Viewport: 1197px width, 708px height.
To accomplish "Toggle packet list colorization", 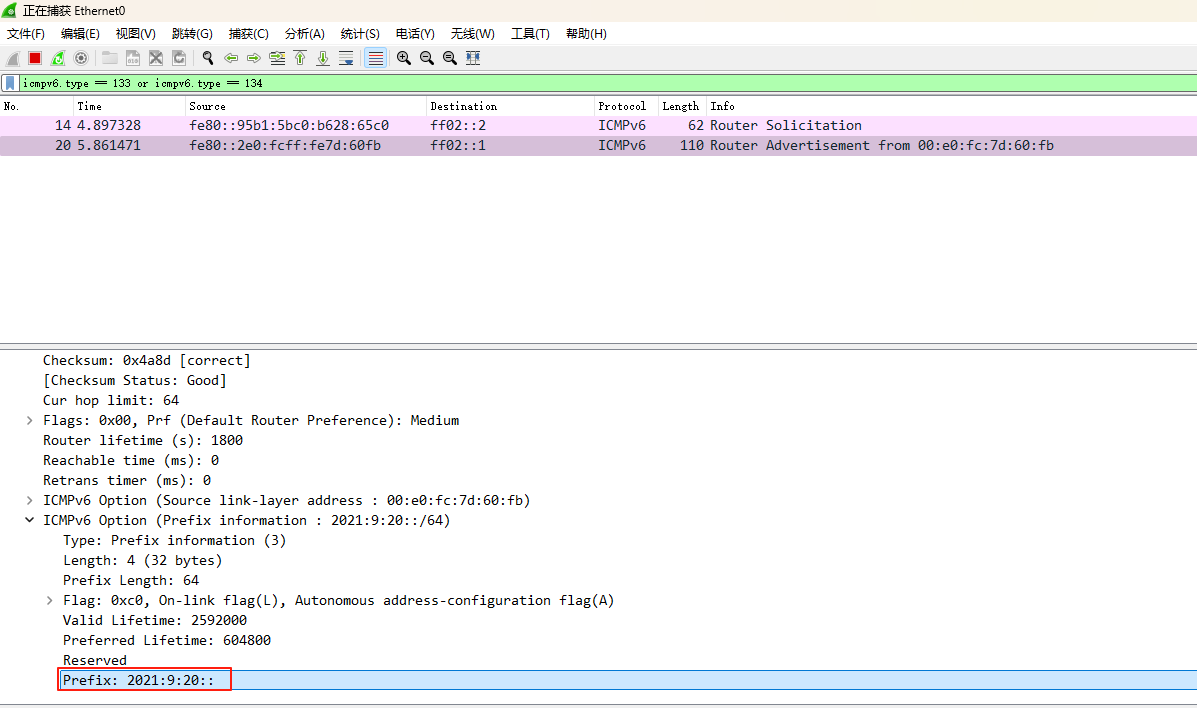I will coord(376,58).
